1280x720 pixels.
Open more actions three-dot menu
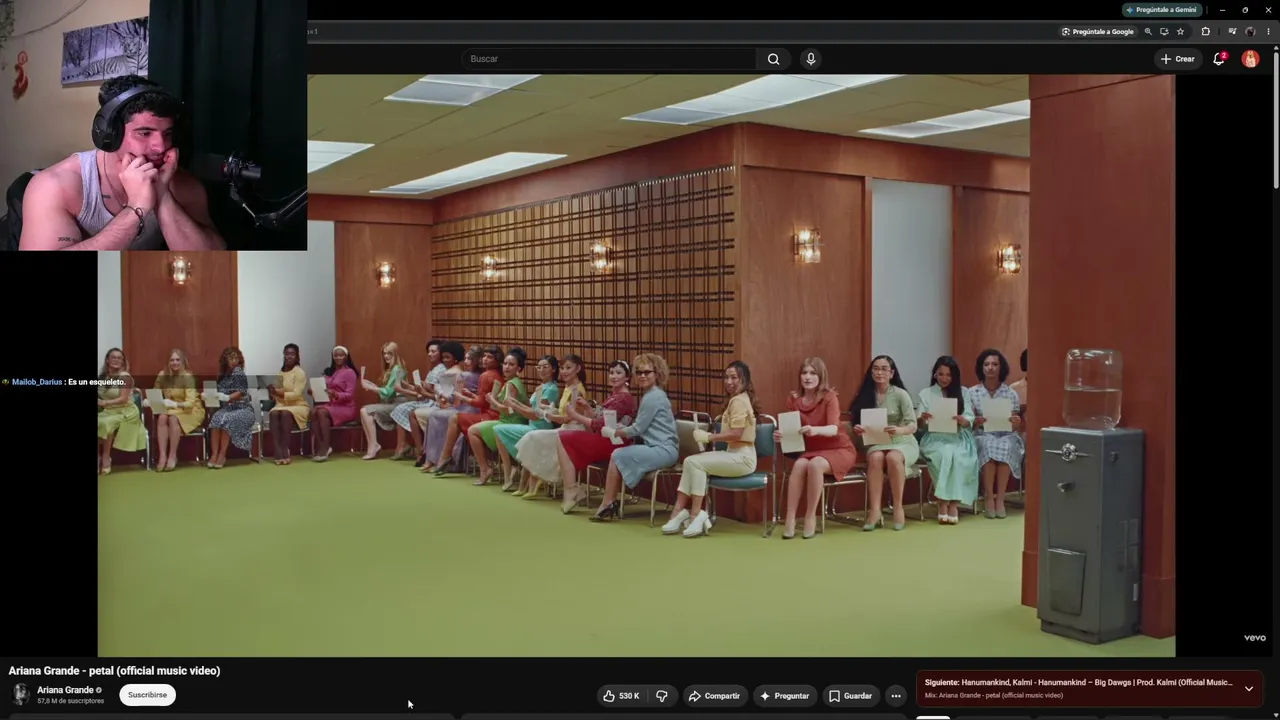(x=896, y=696)
